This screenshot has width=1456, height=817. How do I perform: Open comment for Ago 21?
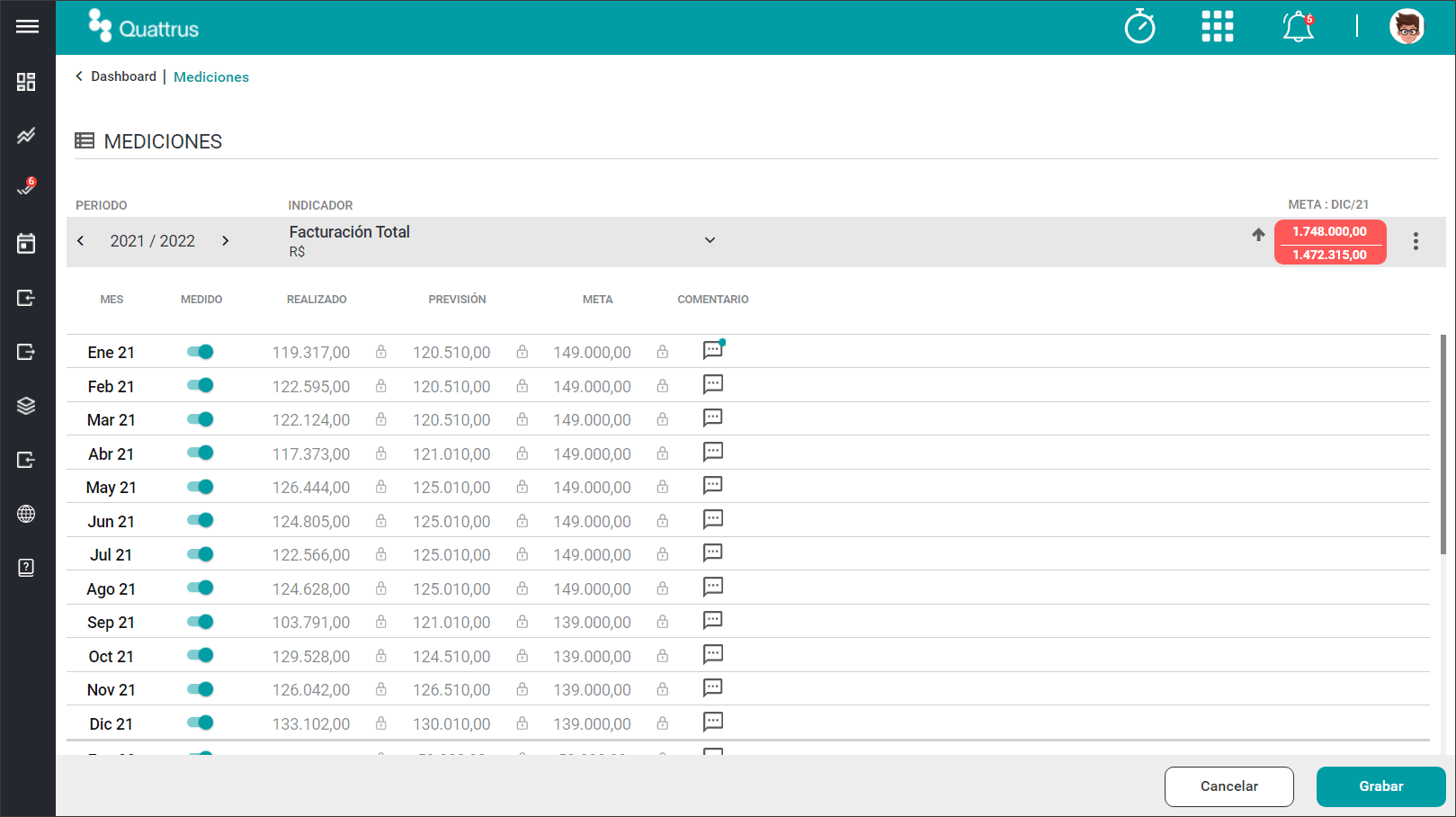click(713, 587)
